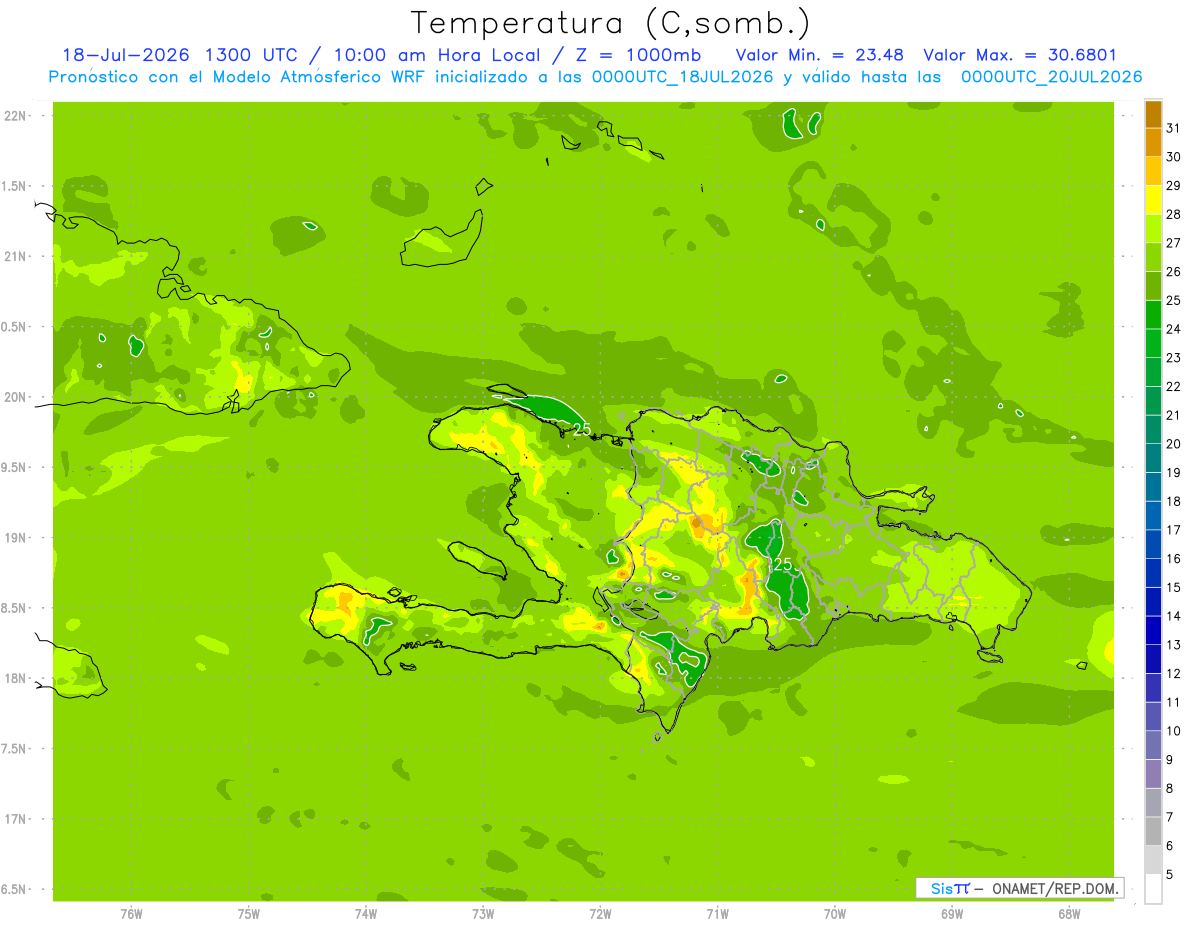The height and width of the screenshot is (927, 1200).
Task: Pick the green legend swatch between 24 and 25
Action: (1153, 315)
